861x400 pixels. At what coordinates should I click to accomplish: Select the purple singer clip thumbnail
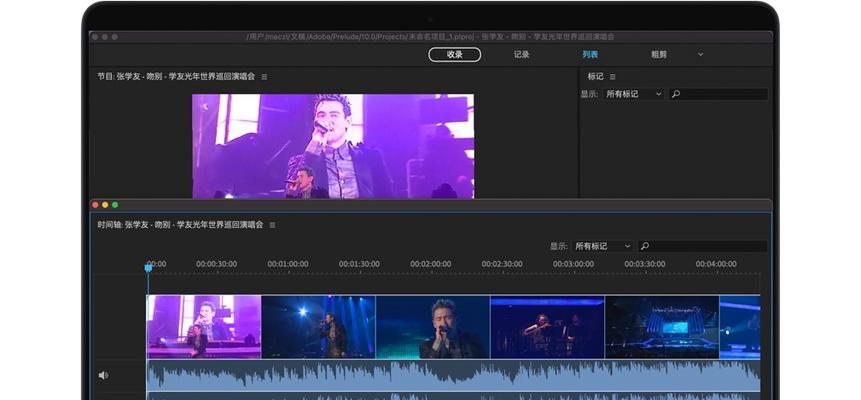click(204, 327)
